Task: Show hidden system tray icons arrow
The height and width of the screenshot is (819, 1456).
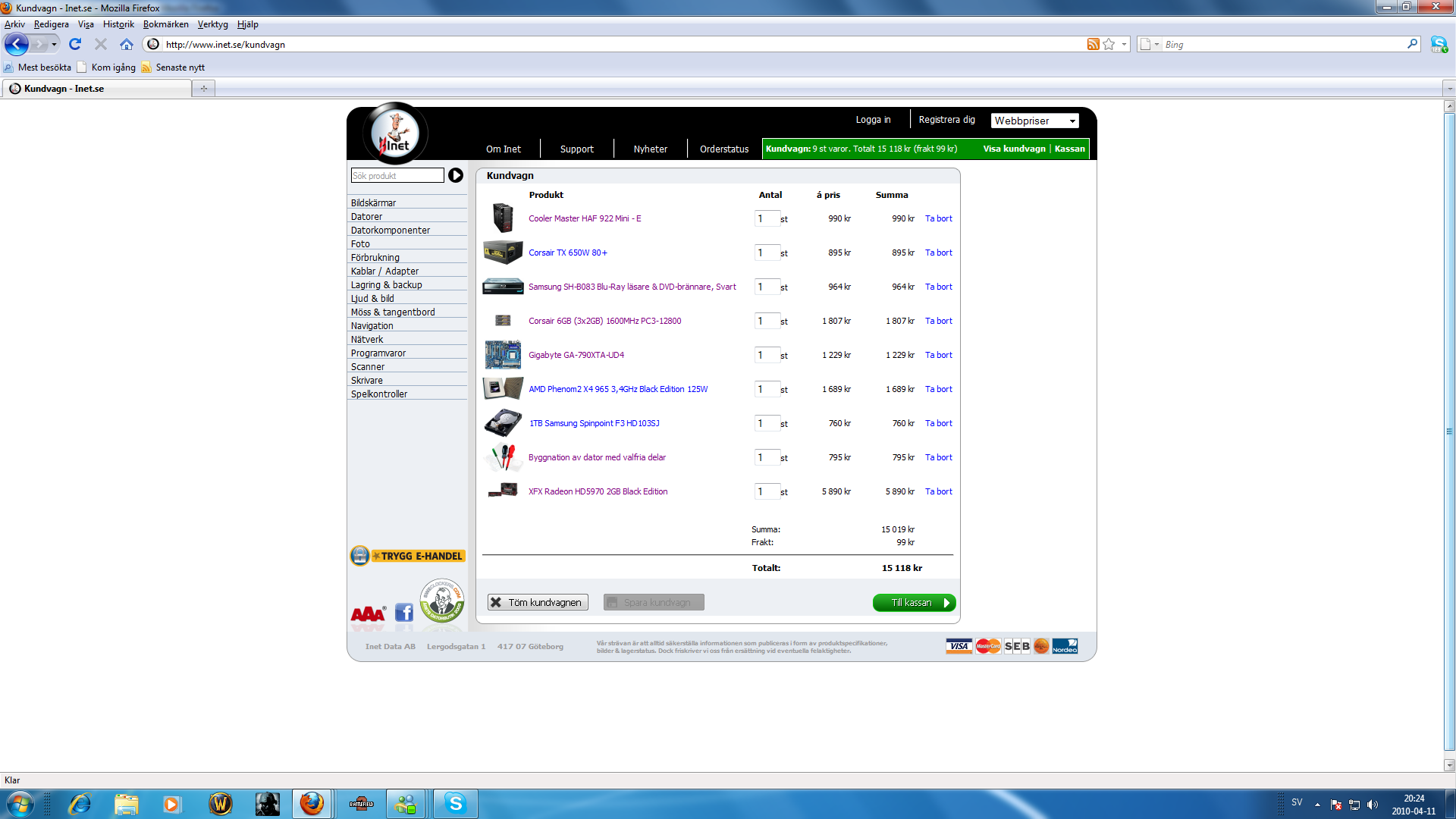Action: point(1317,805)
